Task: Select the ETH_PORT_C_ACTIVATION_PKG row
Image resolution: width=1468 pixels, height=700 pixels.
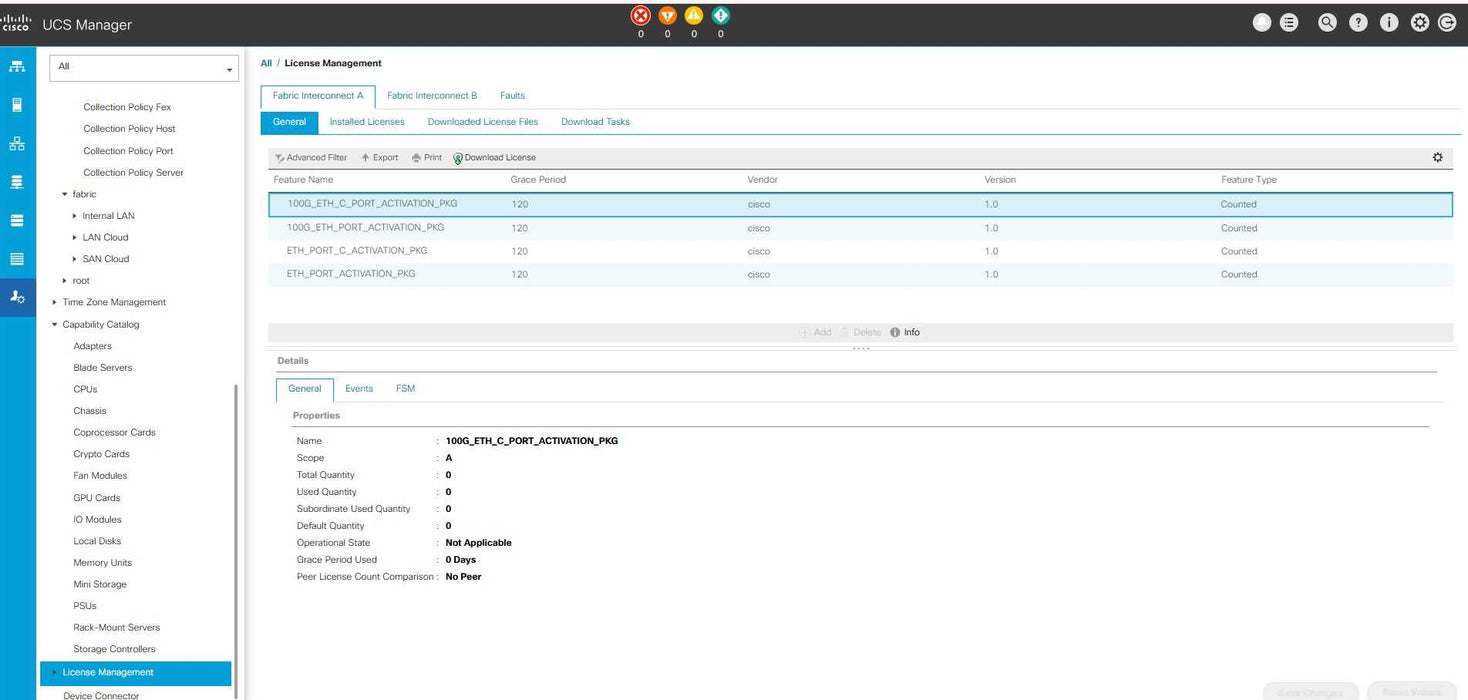Action: click(860, 251)
